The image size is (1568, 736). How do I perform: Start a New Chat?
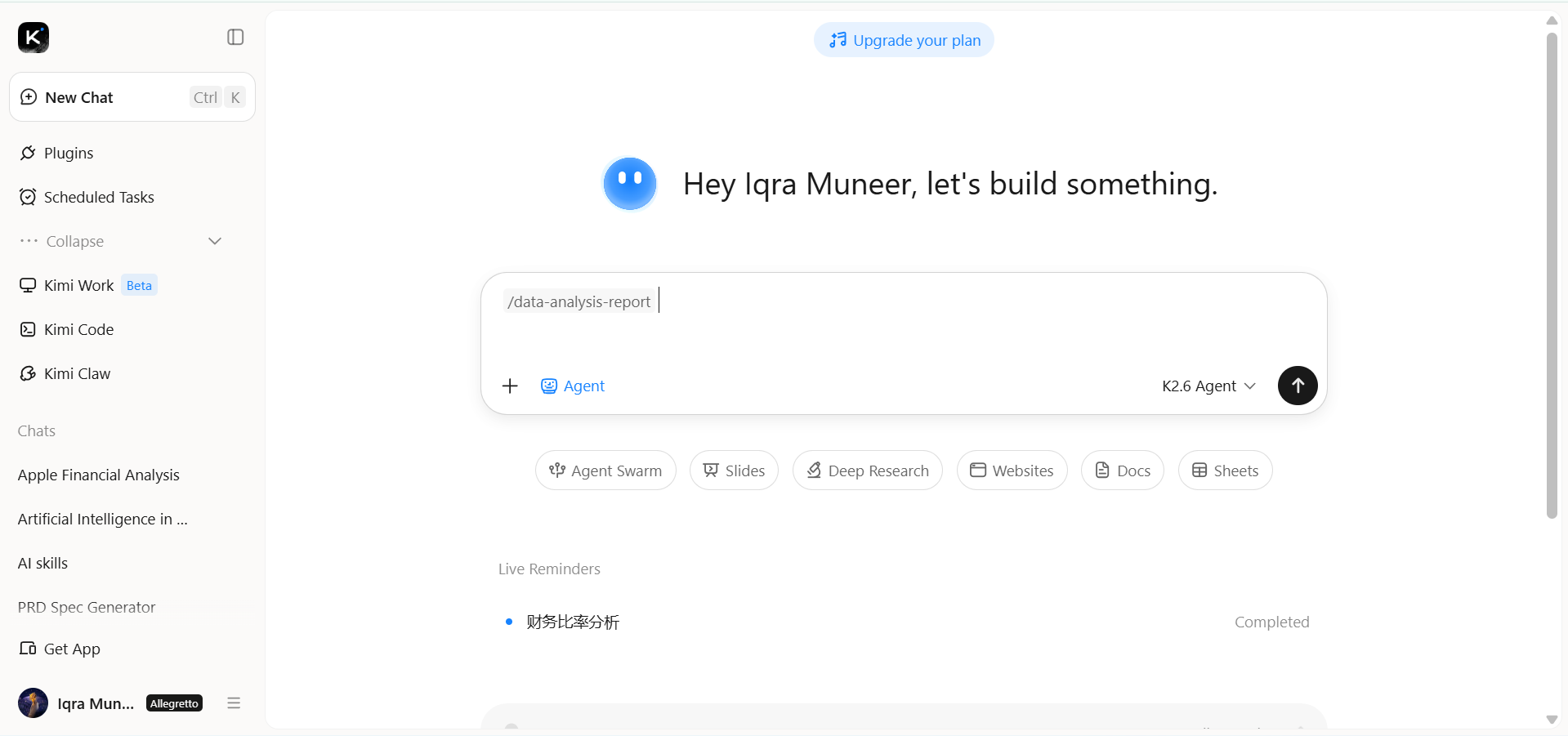pyautogui.click(x=132, y=97)
